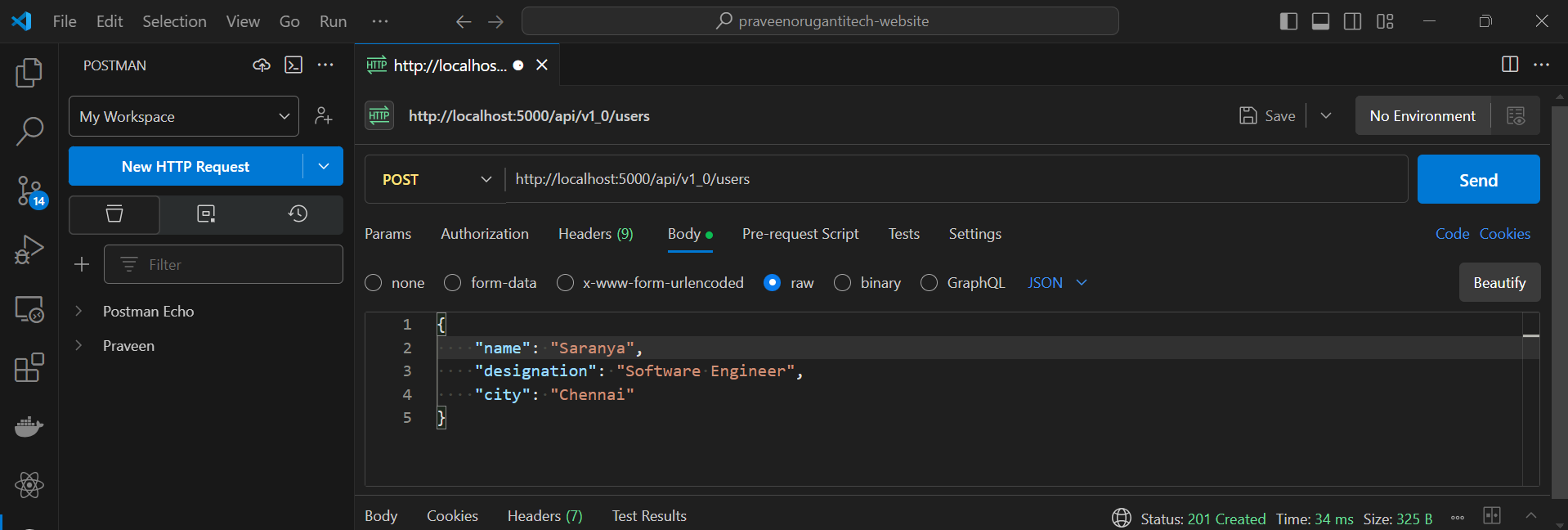Open the React atom extension view

[x=29, y=485]
